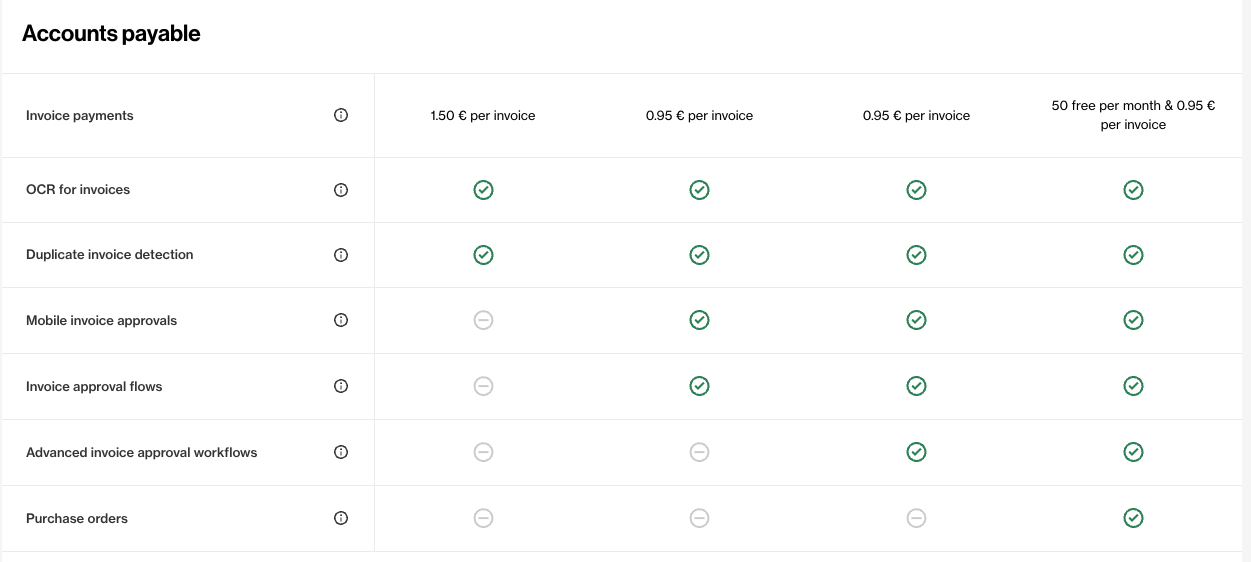Click "50 free per month & 0.95 €" text

point(1133,106)
